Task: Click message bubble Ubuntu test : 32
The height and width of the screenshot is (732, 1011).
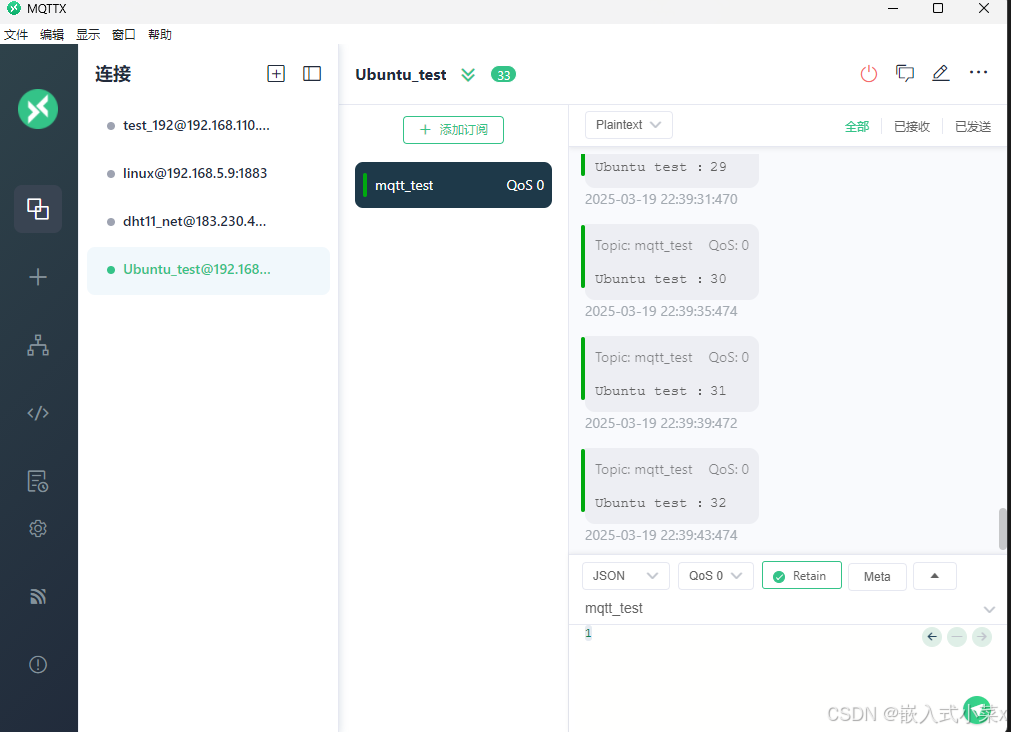Action: (670, 486)
